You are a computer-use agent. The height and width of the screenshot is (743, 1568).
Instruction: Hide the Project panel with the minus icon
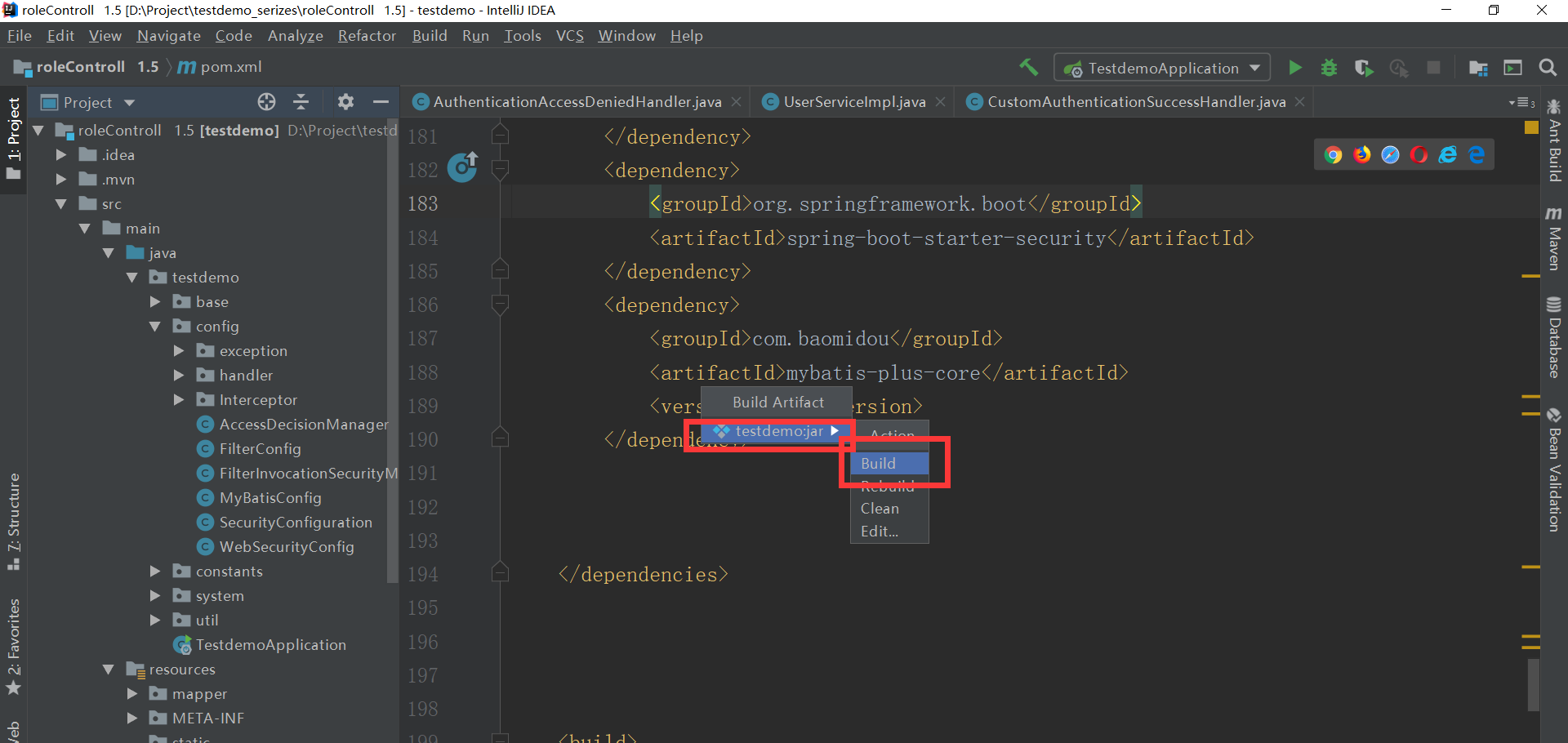tap(381, 102)
